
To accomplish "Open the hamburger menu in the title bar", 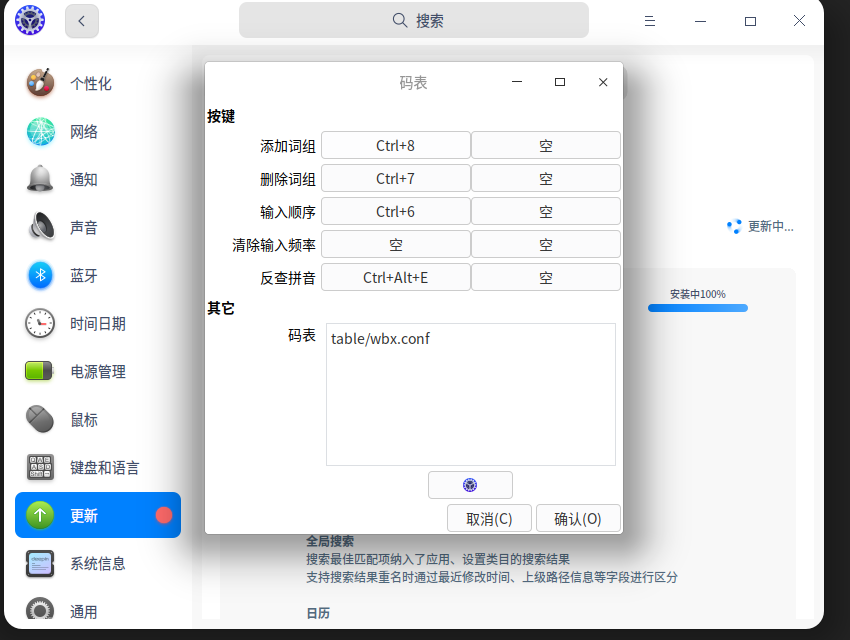I will pos(649,20).
